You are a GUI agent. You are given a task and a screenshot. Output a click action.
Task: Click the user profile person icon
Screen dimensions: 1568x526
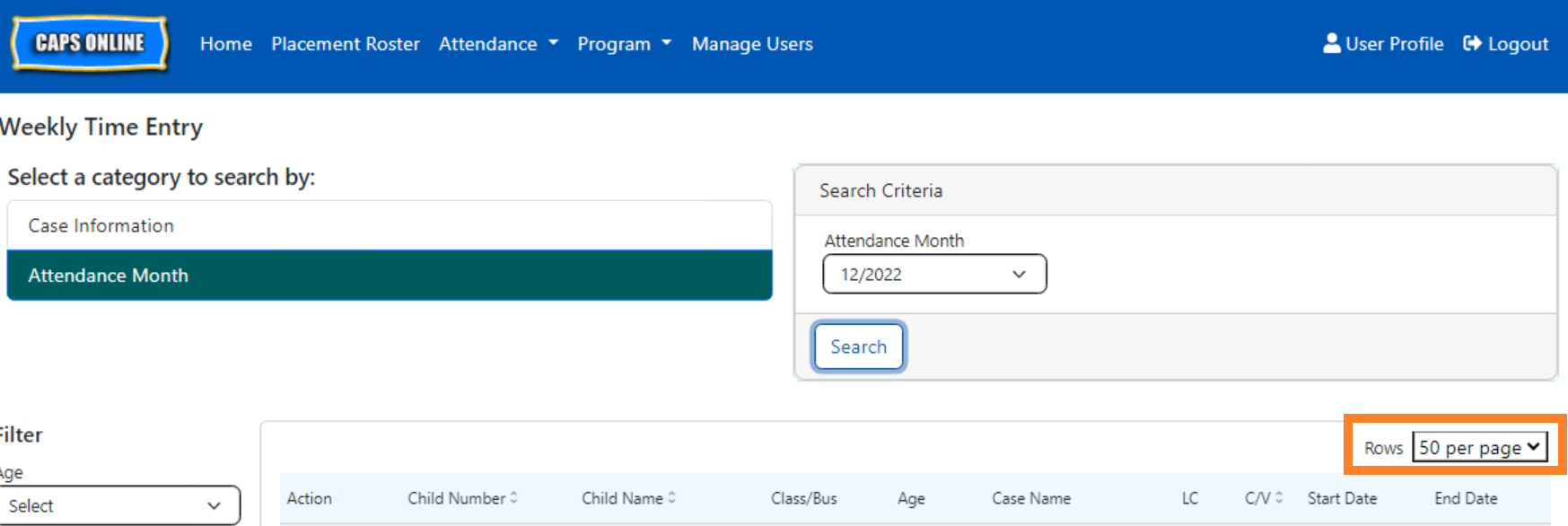coord(1332,43)
